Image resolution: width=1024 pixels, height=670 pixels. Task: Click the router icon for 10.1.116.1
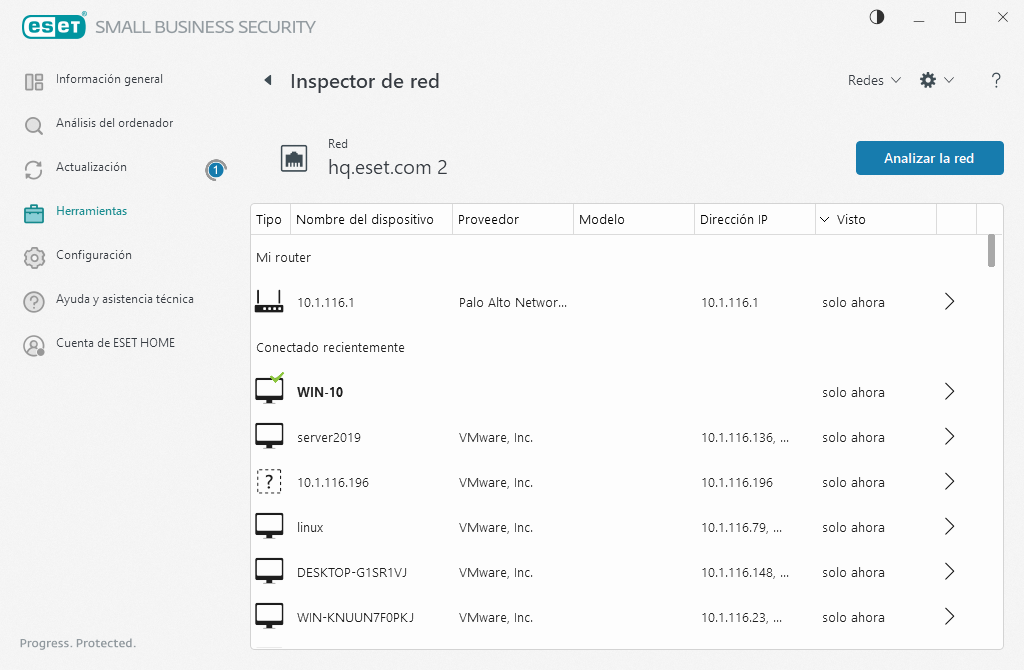coord(269,301)
